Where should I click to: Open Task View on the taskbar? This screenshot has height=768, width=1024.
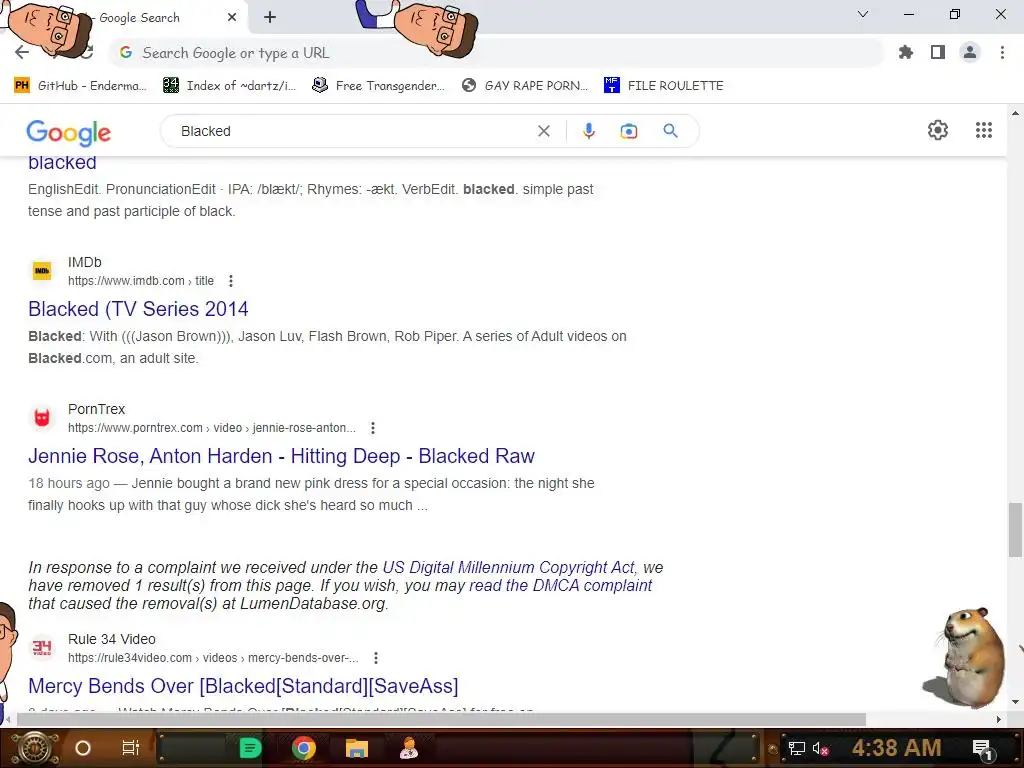(131, 748)
